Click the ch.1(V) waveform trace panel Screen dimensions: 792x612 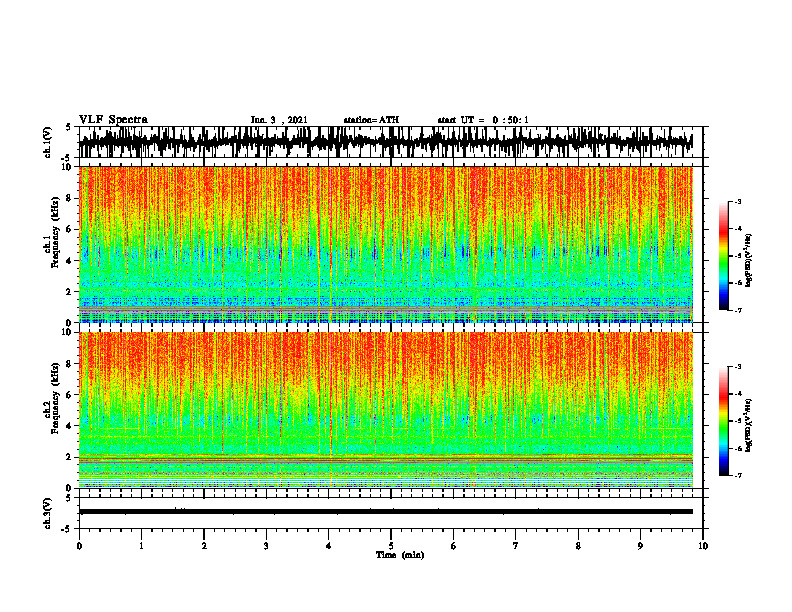390,142
